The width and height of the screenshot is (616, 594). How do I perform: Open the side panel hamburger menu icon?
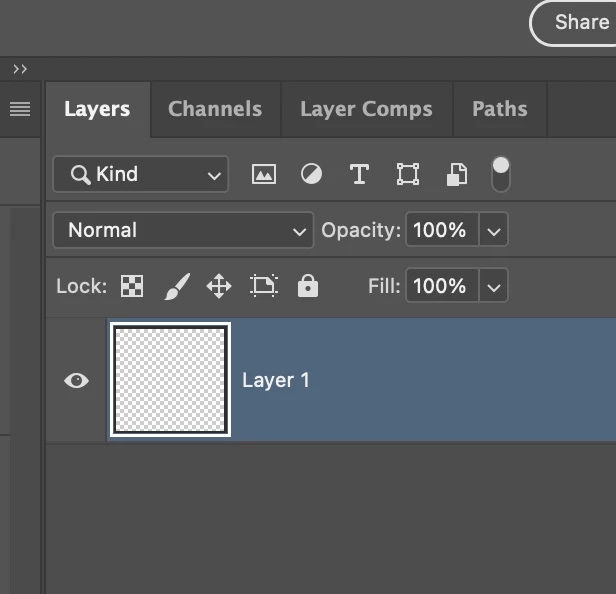pyautogui.click(x=20, y=109)
